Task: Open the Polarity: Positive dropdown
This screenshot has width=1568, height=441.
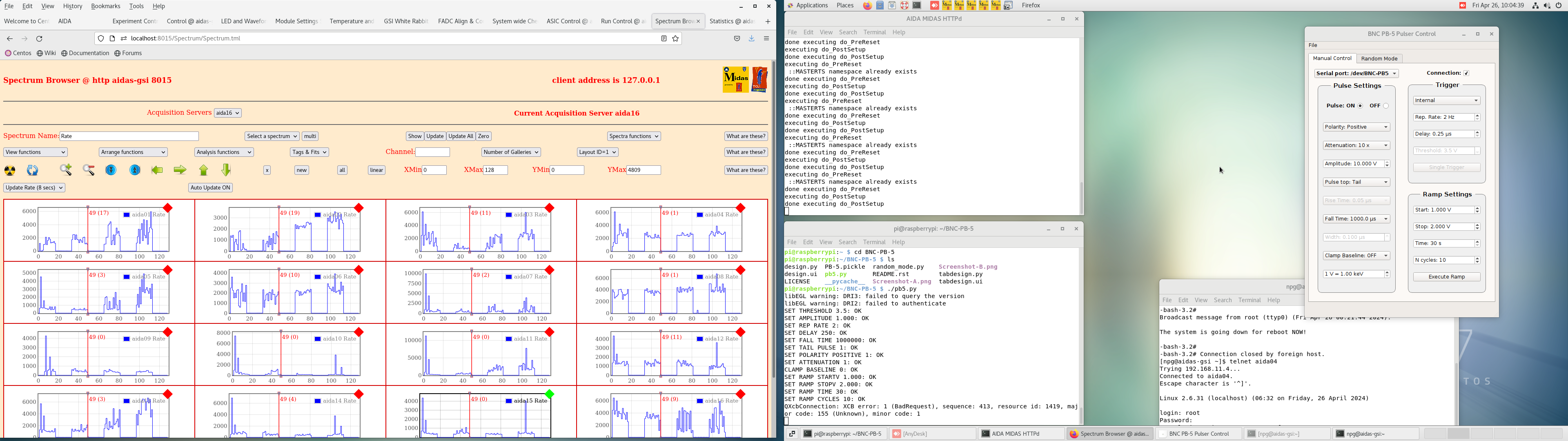Action: (1356, 127)
